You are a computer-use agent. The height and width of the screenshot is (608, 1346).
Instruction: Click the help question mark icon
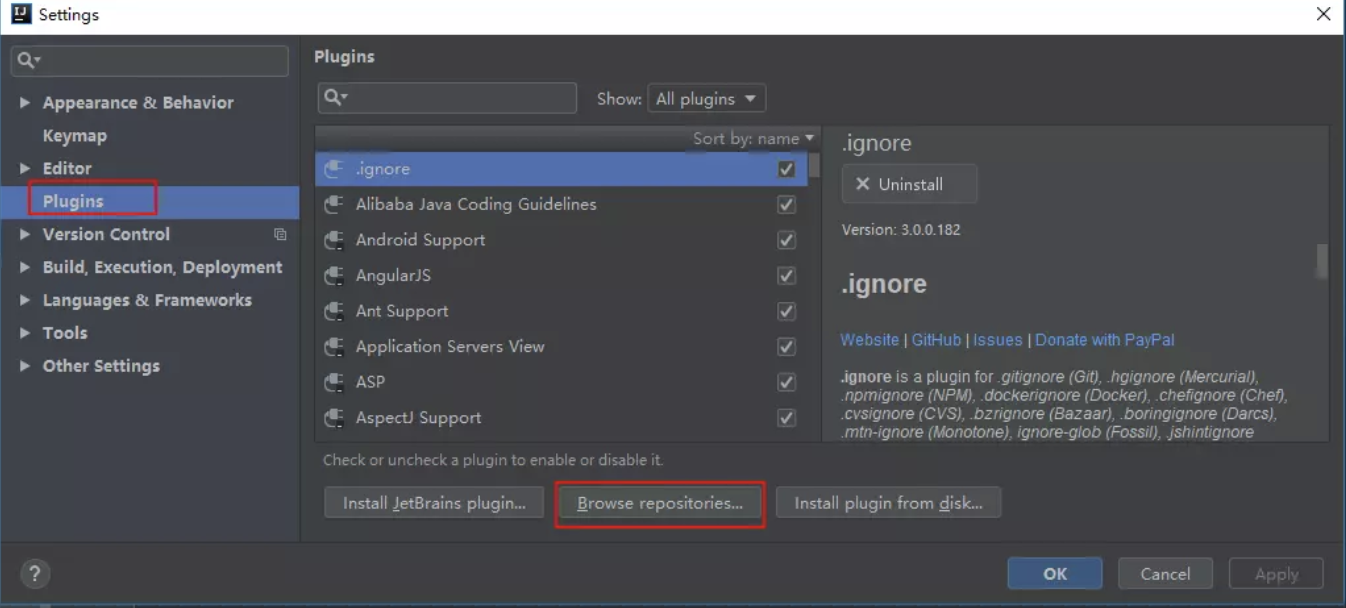pos(35,574)
